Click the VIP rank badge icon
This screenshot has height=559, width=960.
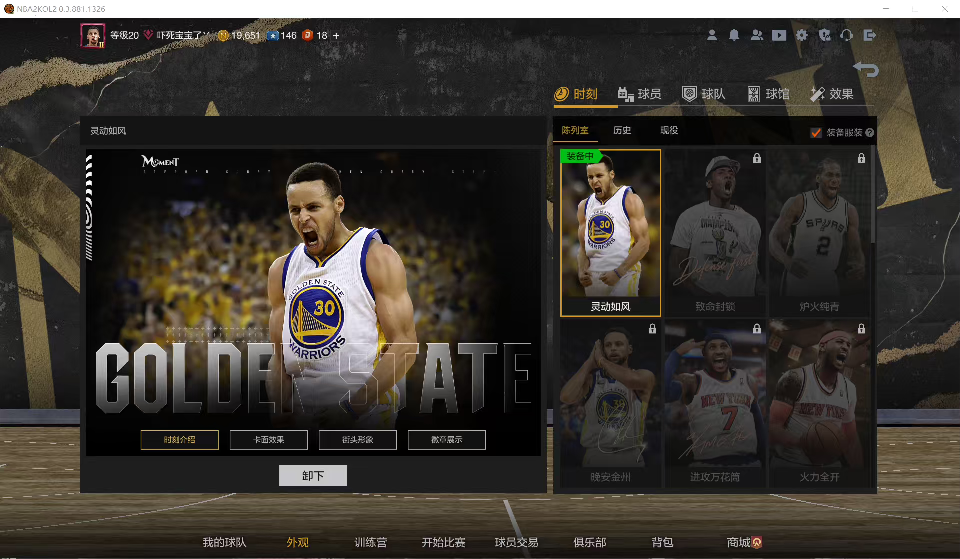(x=148, y=36)
